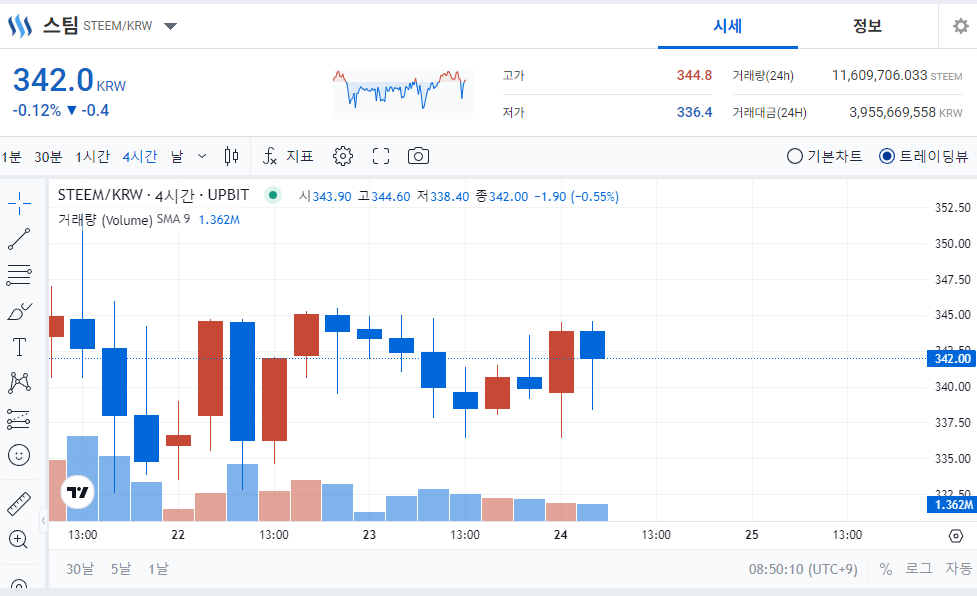Click the 24h volume 11,609,706.033 STEEM
Image resolution: width=977 pixels, height=596 pixels.
pos(897,75)
